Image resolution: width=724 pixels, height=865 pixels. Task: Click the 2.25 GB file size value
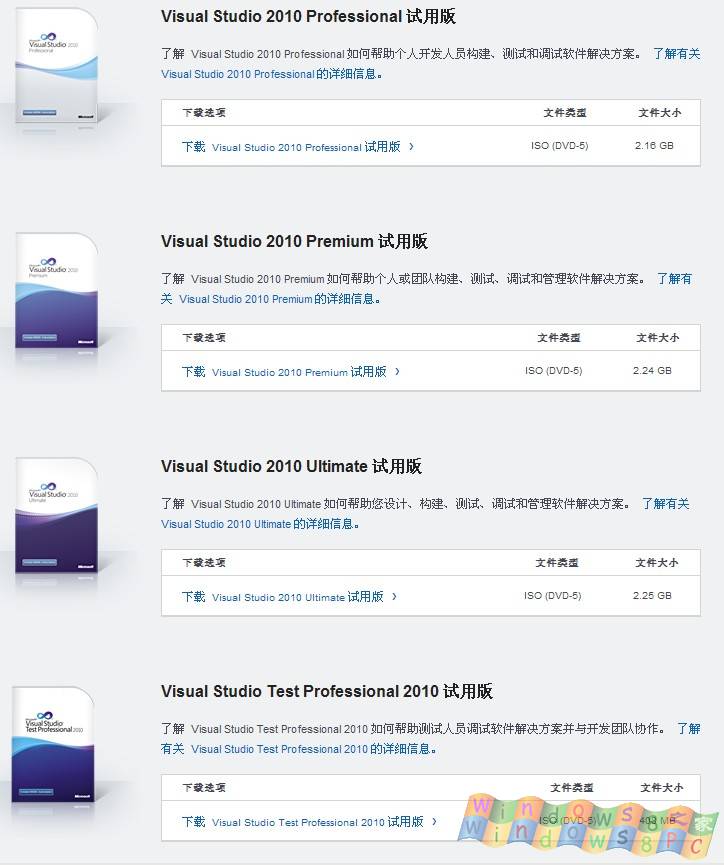pos(652,596)
